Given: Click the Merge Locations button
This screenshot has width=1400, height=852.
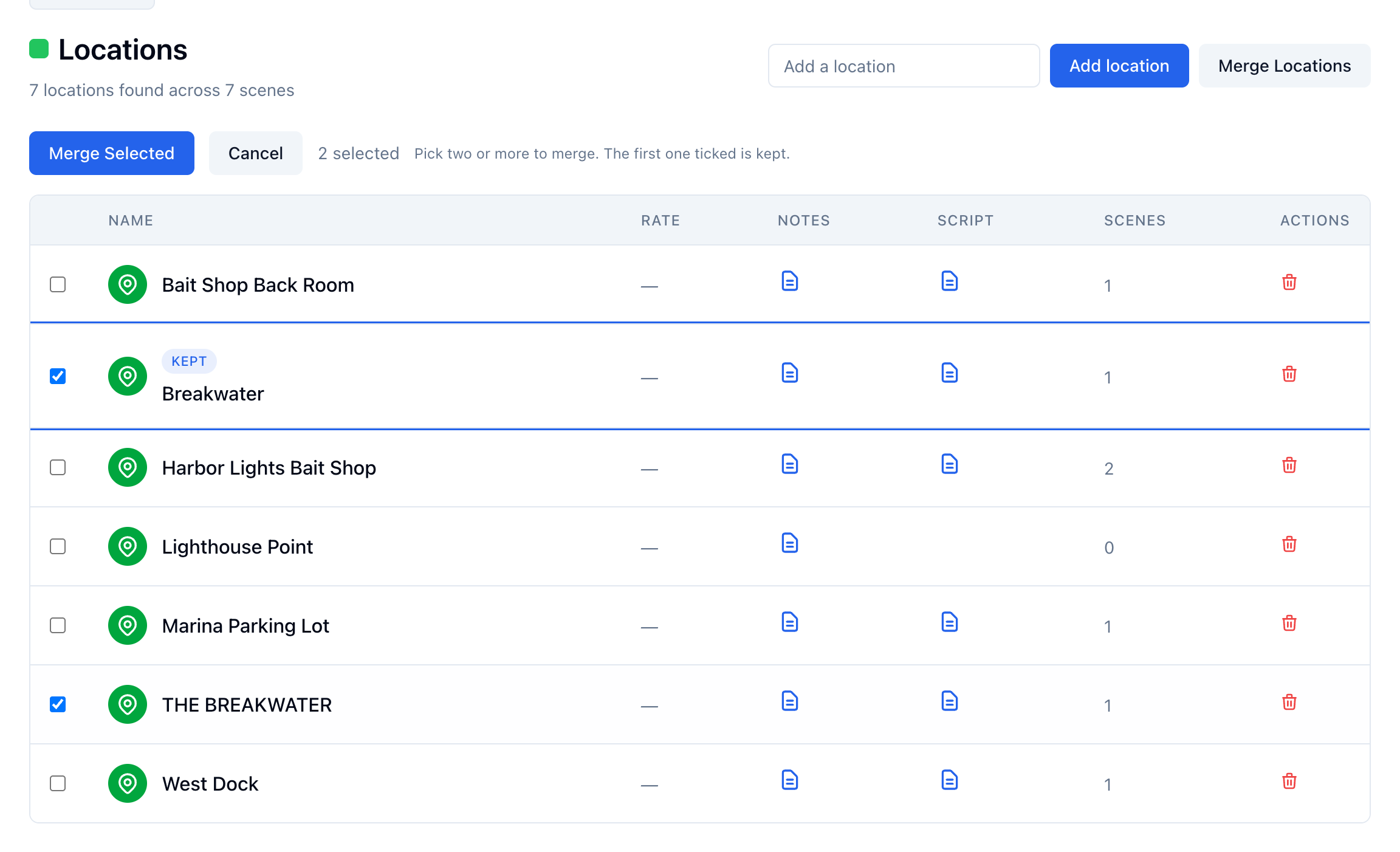Looking at the screenshot, I should click(1285, 66).
